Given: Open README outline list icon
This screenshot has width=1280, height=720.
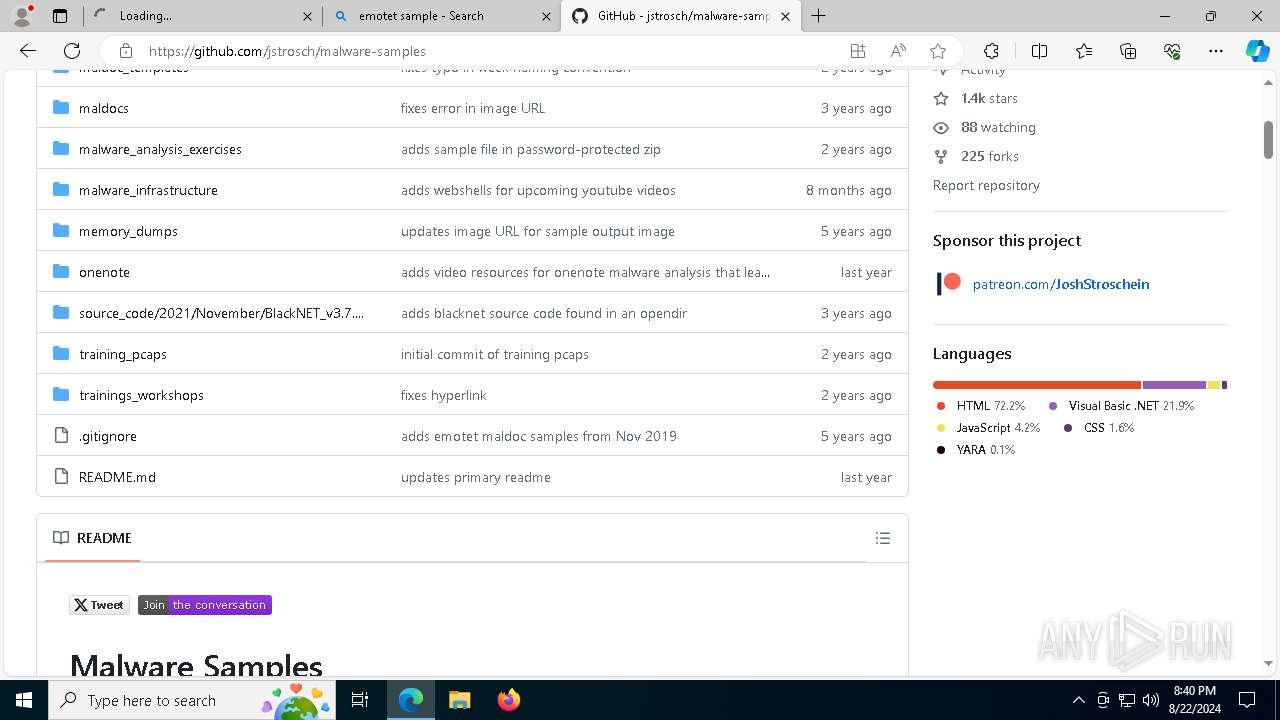Looking at the screenshot, I should pos(882,538).
